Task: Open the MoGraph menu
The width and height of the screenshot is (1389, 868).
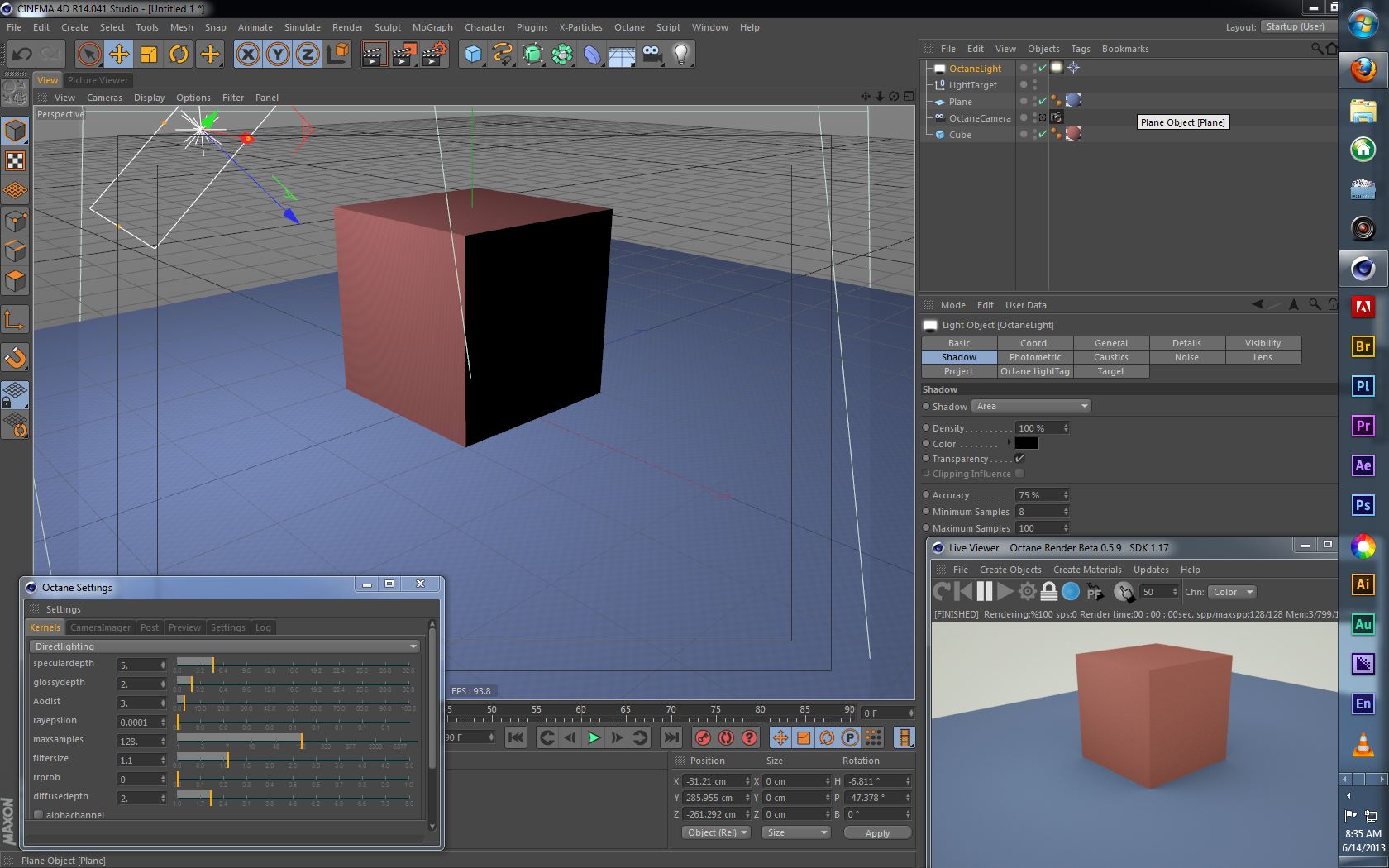Action: point(432,27)
